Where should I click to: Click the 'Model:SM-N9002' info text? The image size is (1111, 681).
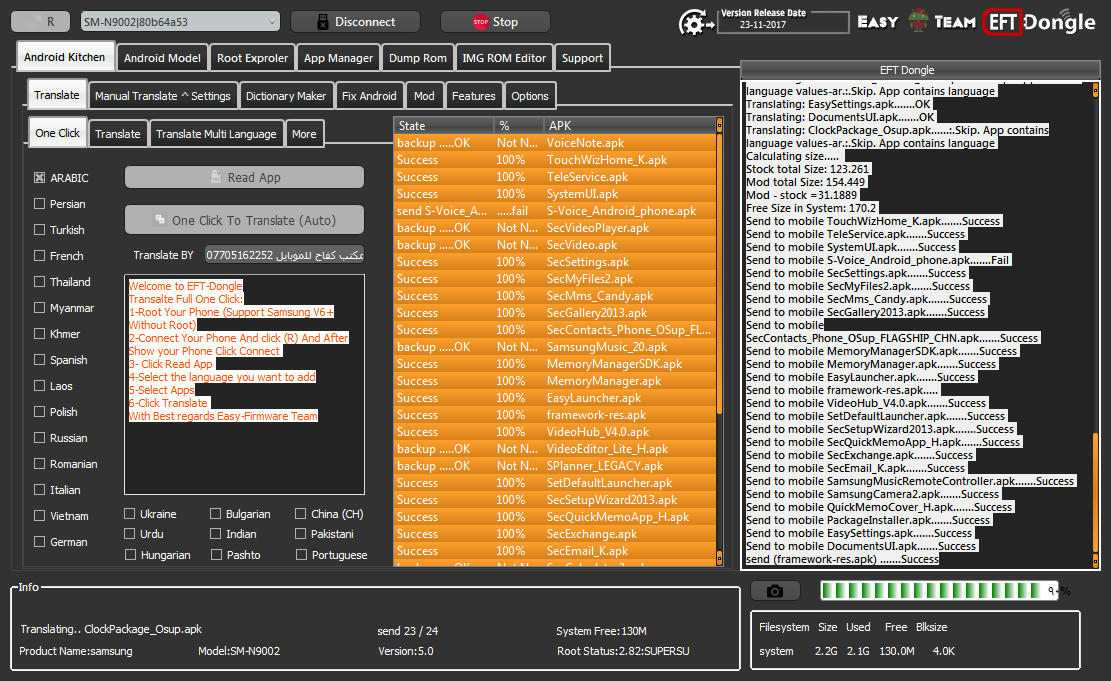(239, 651)
